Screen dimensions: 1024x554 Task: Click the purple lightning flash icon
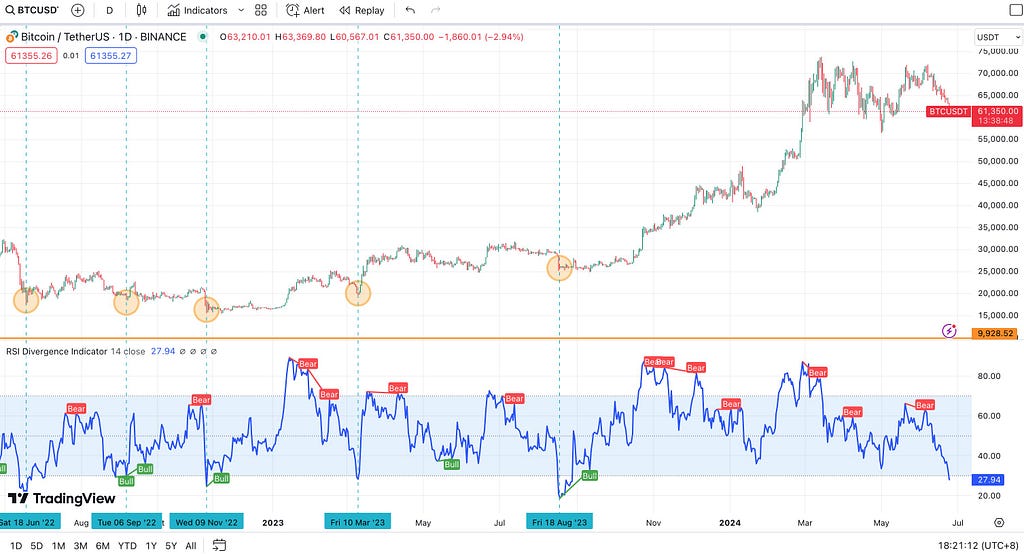pyautogui.click(x=949, y=331)
